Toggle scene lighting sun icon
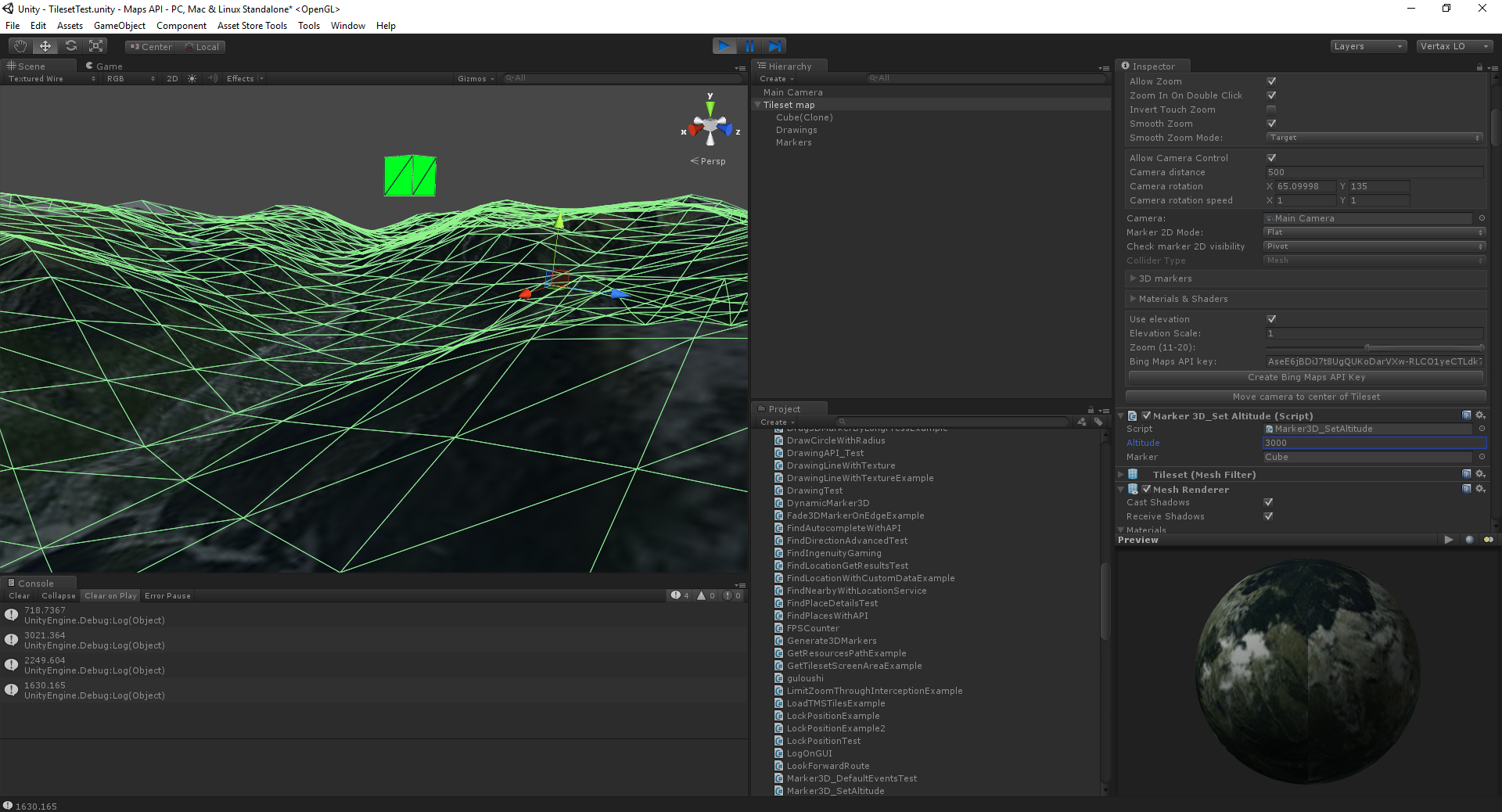The width and height of the screenshot is (1502, 812). click(192, 79)
